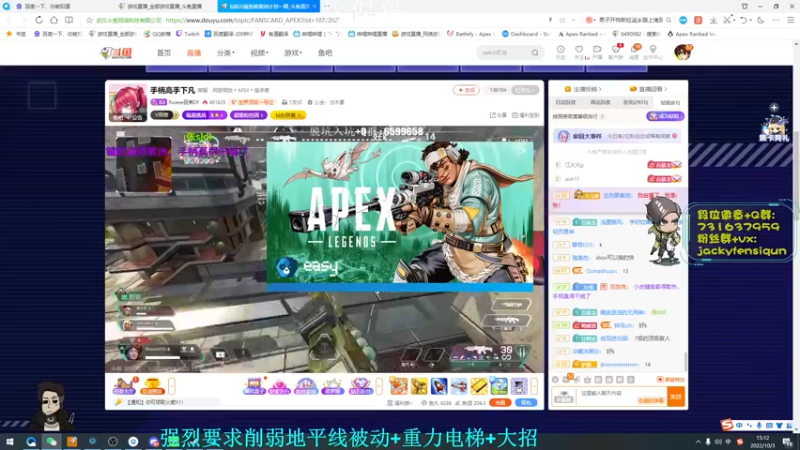Switch to the weekly ranking tab in the chat panel

(600, 103)
